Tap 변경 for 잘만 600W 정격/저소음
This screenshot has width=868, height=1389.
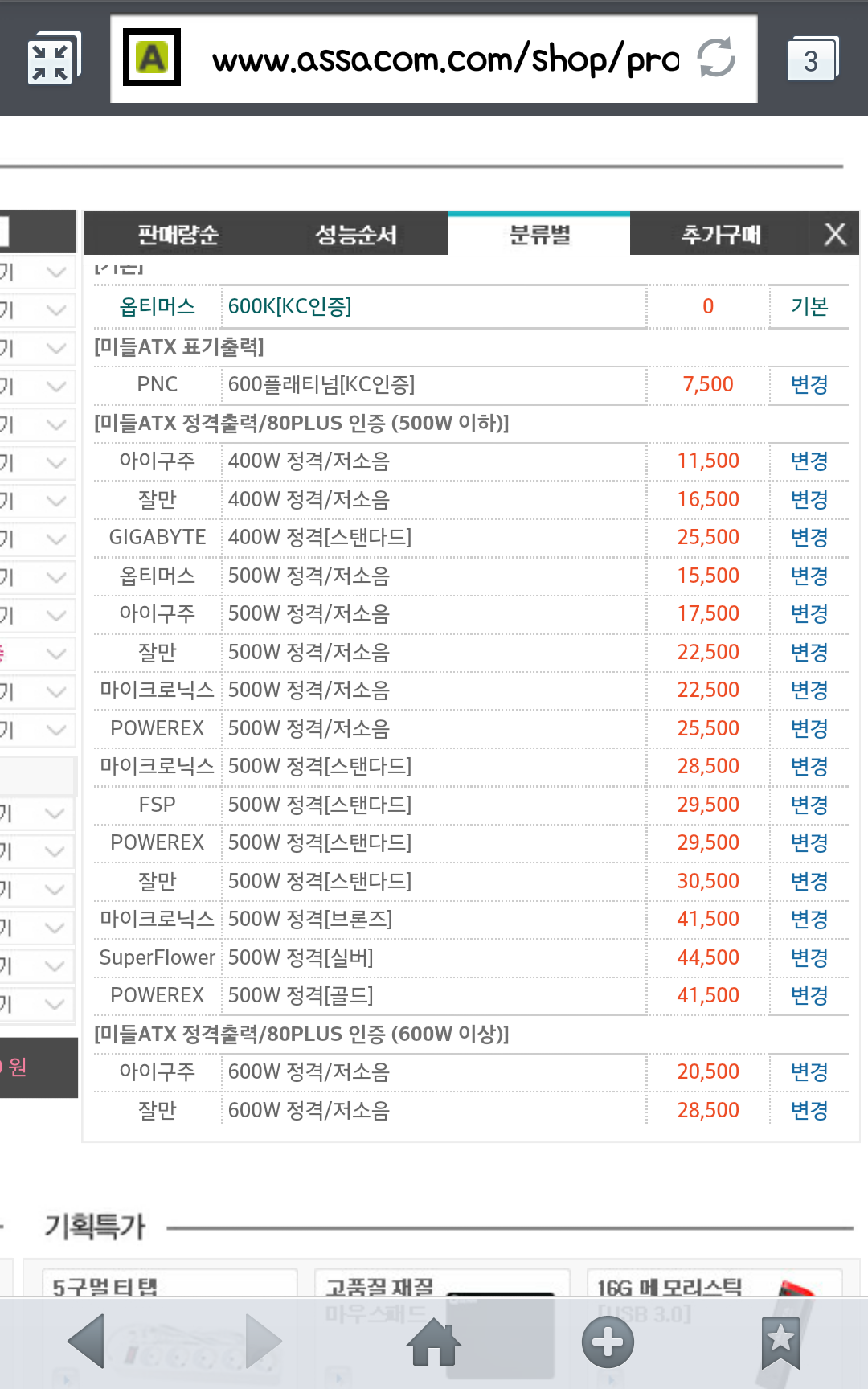click(x=809, y=1110)
